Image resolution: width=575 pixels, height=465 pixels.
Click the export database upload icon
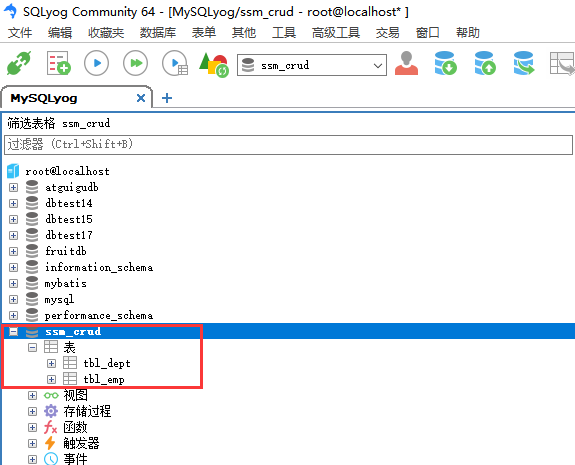(x=485, y=63)
